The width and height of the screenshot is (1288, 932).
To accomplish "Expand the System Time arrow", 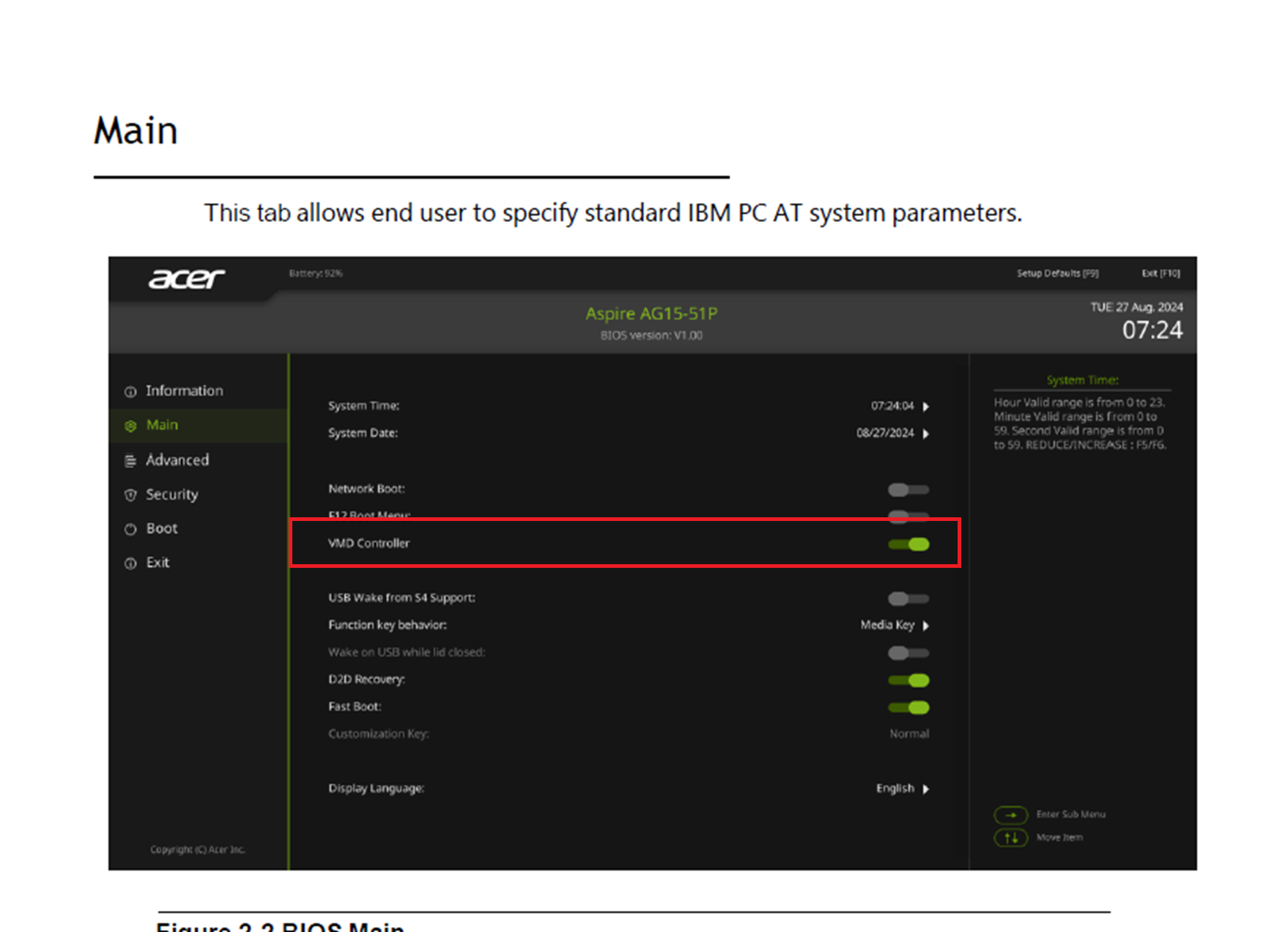I will [x=926, y=407].
